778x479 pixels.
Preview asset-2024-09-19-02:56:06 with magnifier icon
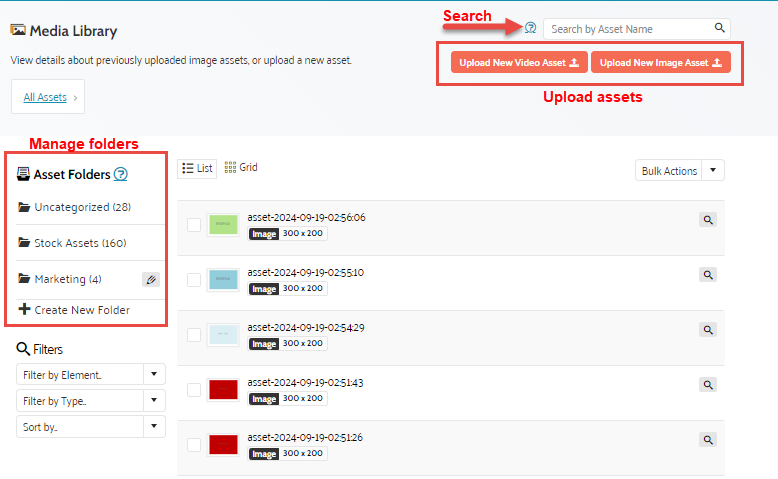pyautogui.click(x=707, y=220)
